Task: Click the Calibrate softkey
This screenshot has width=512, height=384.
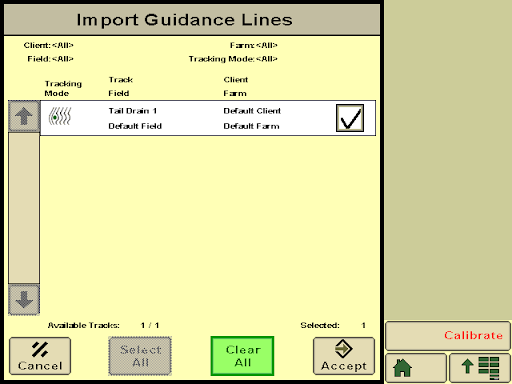Action: point(448,335)
